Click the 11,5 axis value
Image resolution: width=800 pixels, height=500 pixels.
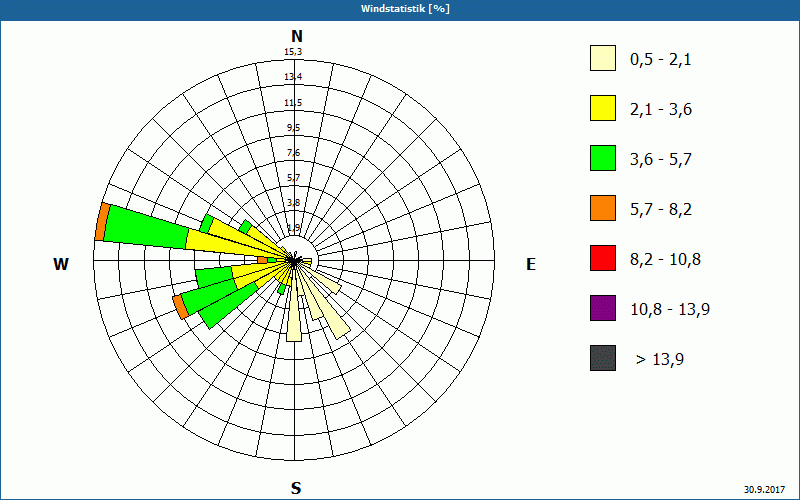[293, 103]
